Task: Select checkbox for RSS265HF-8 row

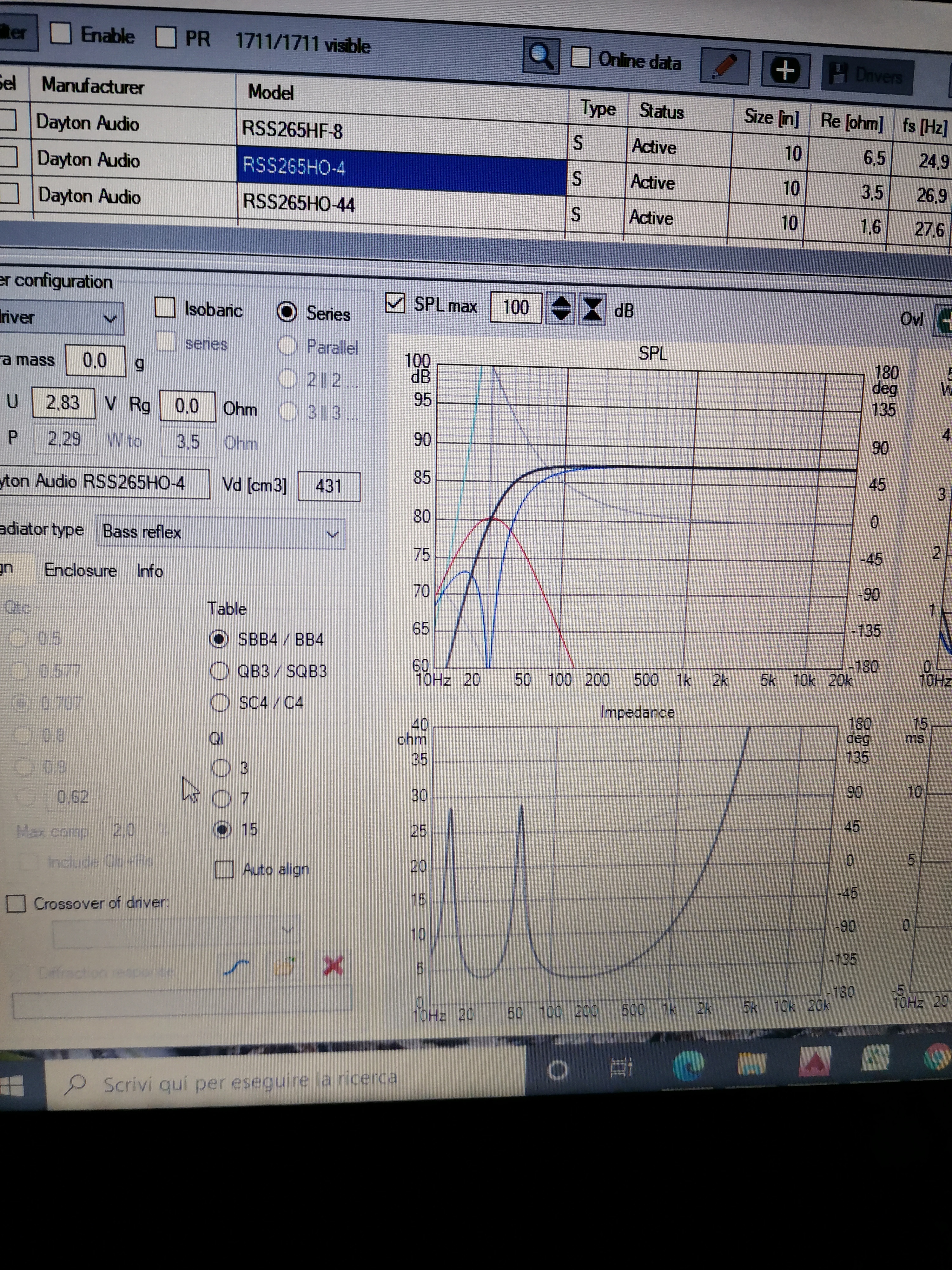Action: 8,120
